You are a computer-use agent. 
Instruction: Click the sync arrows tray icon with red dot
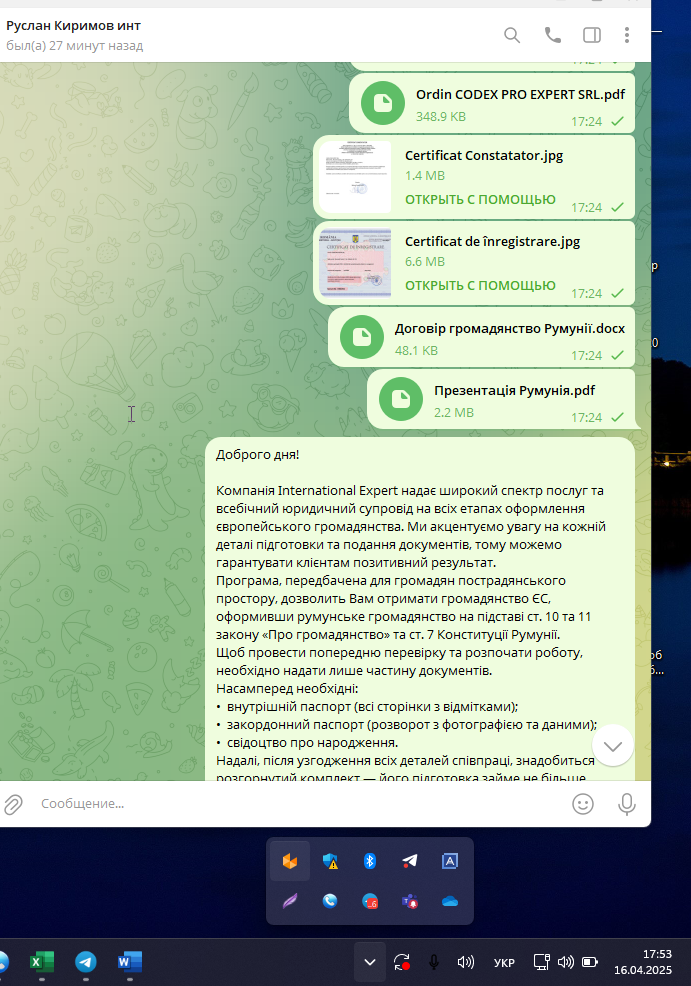pyautogui.click(x=402, y=962)
